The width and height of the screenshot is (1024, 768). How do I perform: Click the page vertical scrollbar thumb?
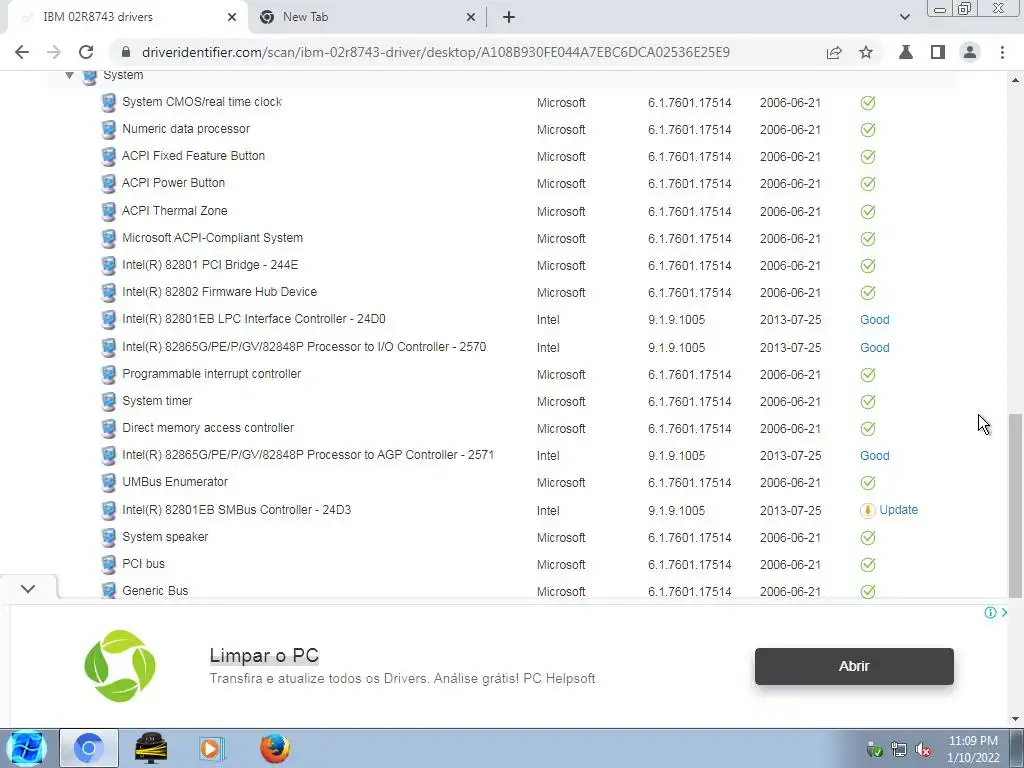[x=1015, y=505]
